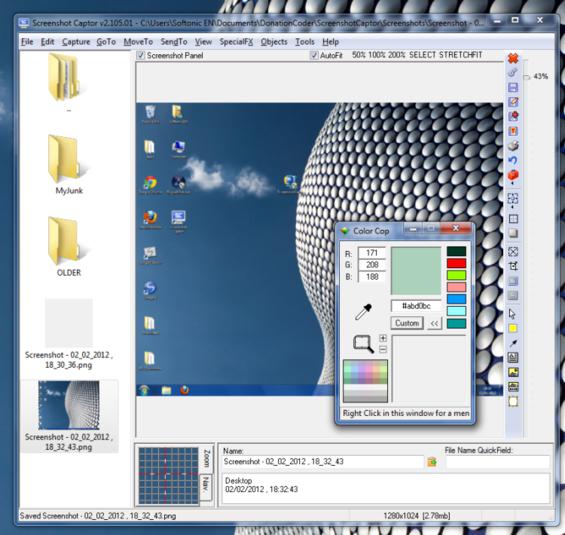This screenshot has width=565, height=535.
Task: Open the dropdown arrow below the toolbox icon
Action: (x=513, y=184)
